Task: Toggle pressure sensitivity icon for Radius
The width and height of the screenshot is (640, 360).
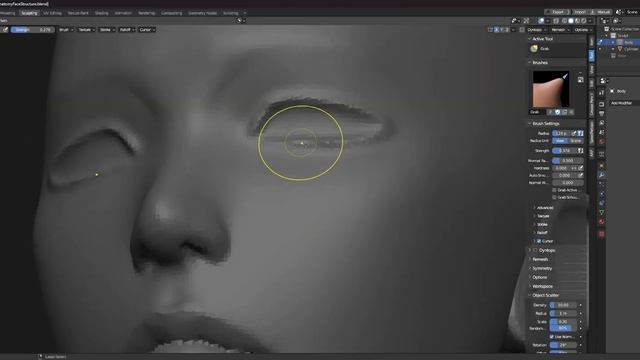Action: pyautogui.click(x=580, y=133)
